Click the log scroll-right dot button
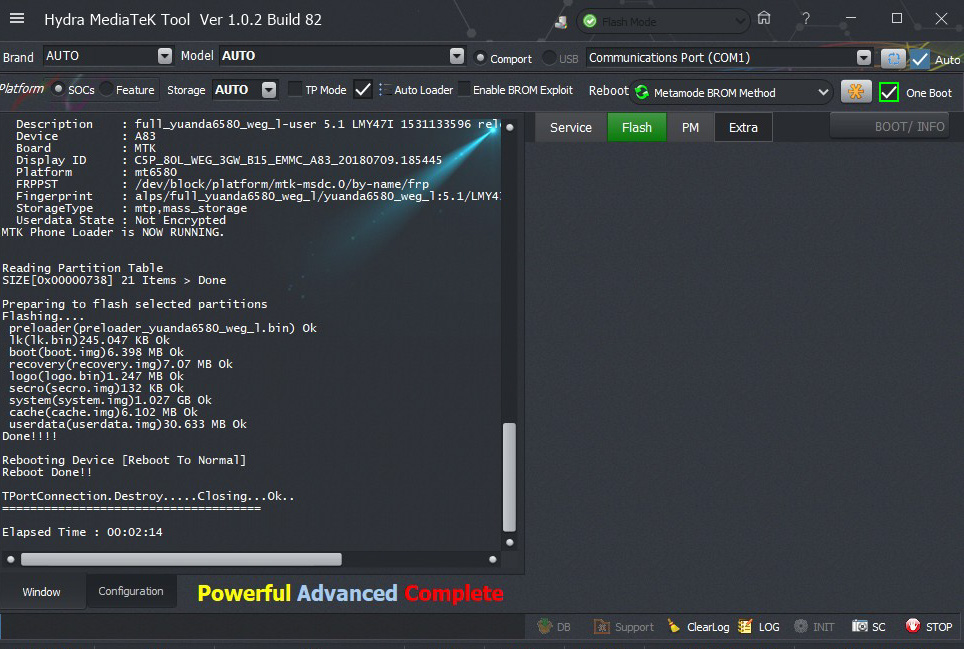964x649 pixels. point(492,559)
